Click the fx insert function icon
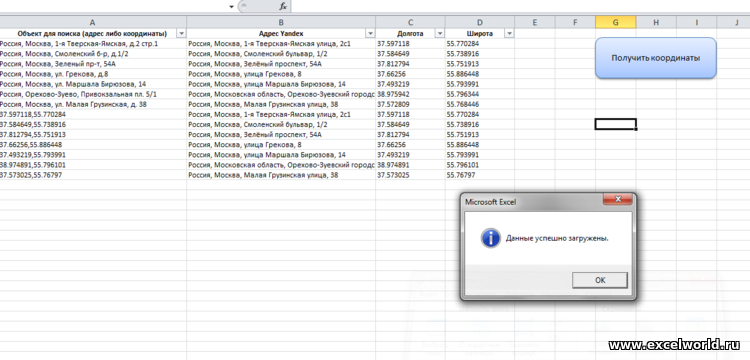Image resolution: width=750 pixels, height=360 pixels. pyautogui.click(x=283, y=6)
